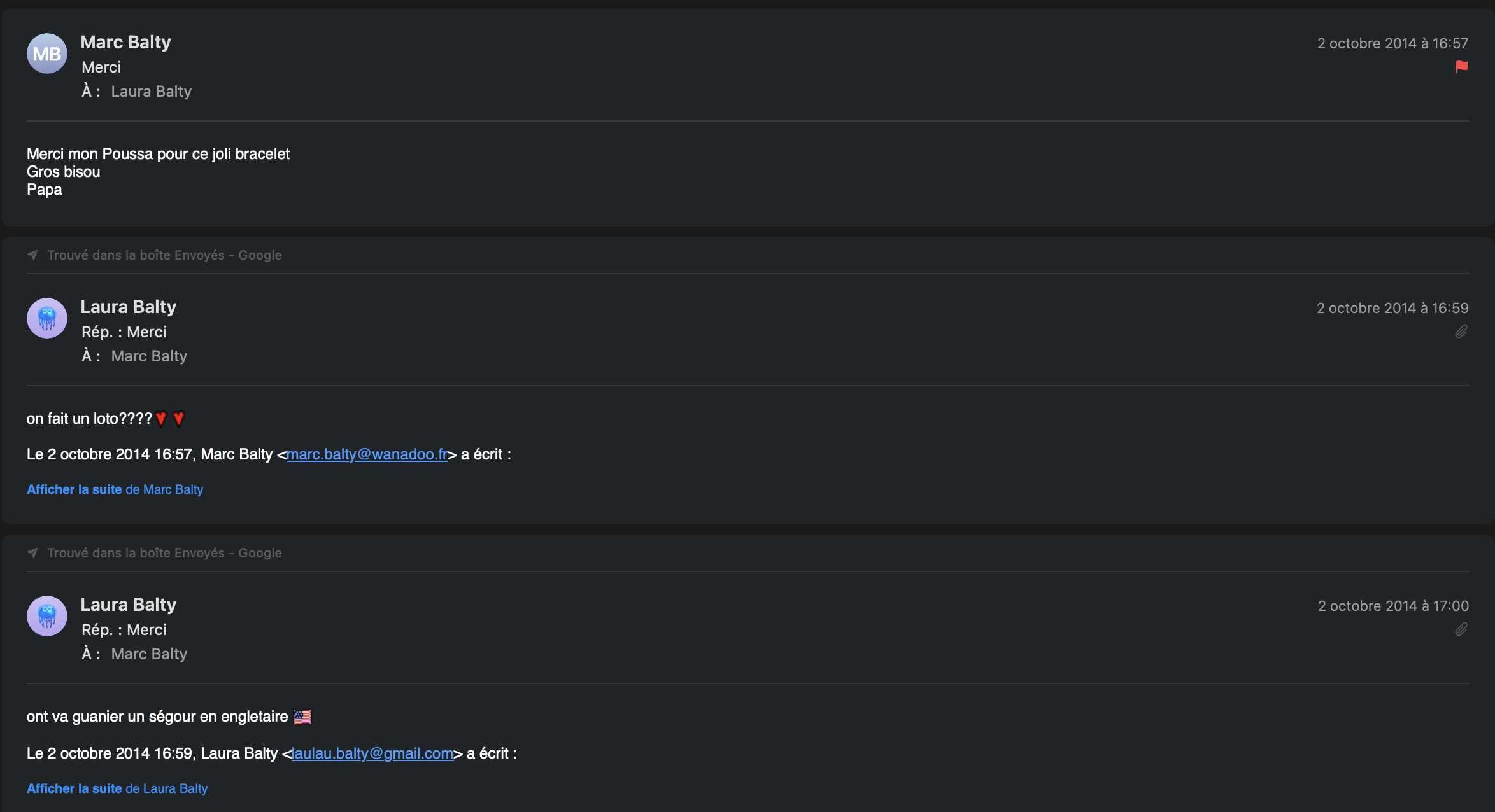Click the sent-mailbox arrow icon above the 16:59 message
This screenshot has height=812, width=1495.
coord(32,255)
